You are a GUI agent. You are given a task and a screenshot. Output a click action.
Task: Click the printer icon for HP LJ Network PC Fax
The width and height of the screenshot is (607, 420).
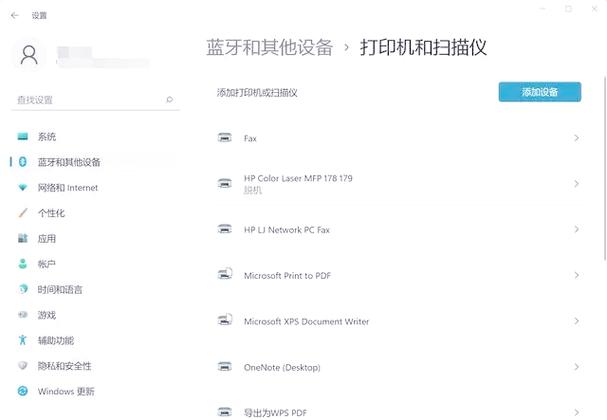point(225,229)
